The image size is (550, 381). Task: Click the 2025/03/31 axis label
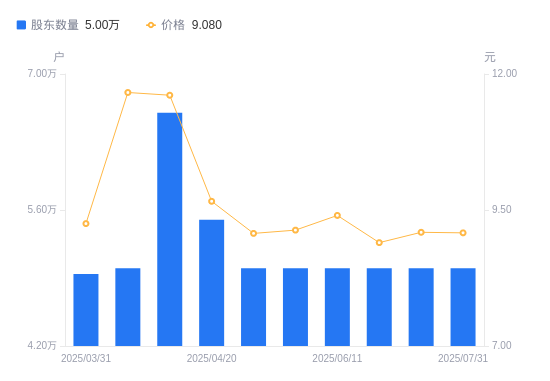tap(86, 358)
